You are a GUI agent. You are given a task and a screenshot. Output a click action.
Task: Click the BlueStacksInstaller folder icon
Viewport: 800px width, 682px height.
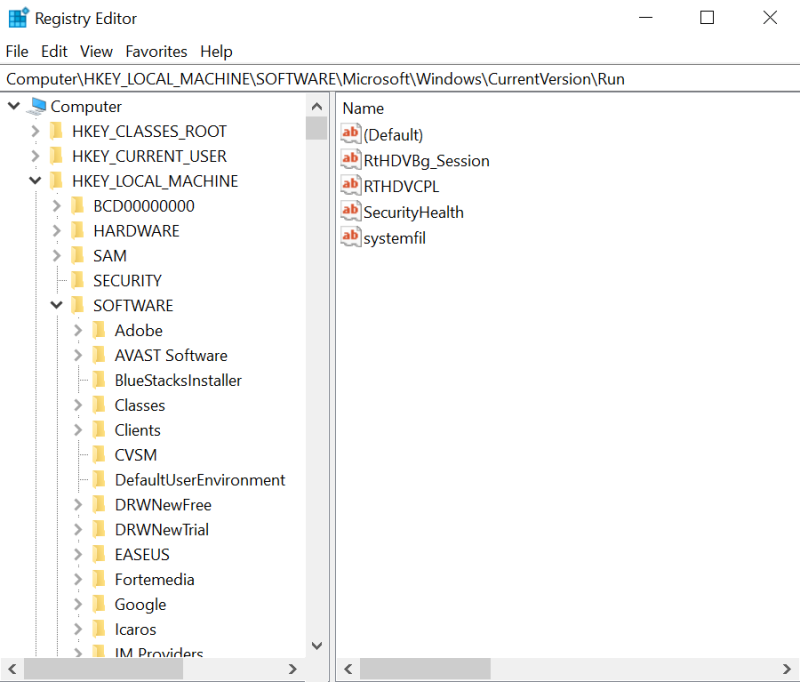[x=99, y=380]
